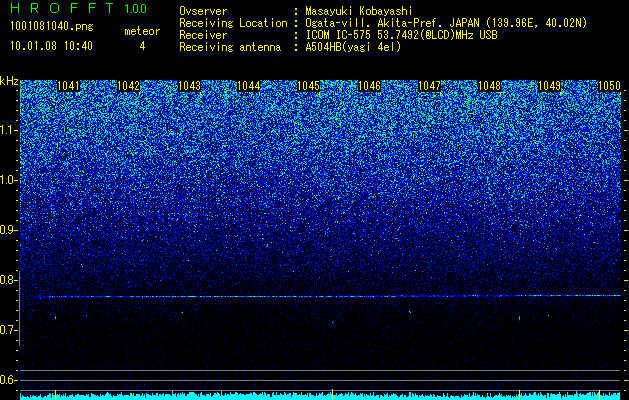Click the 1043 time label
Image resolution: width=629 pixels, height=400 pixels.
coord(189,86)
